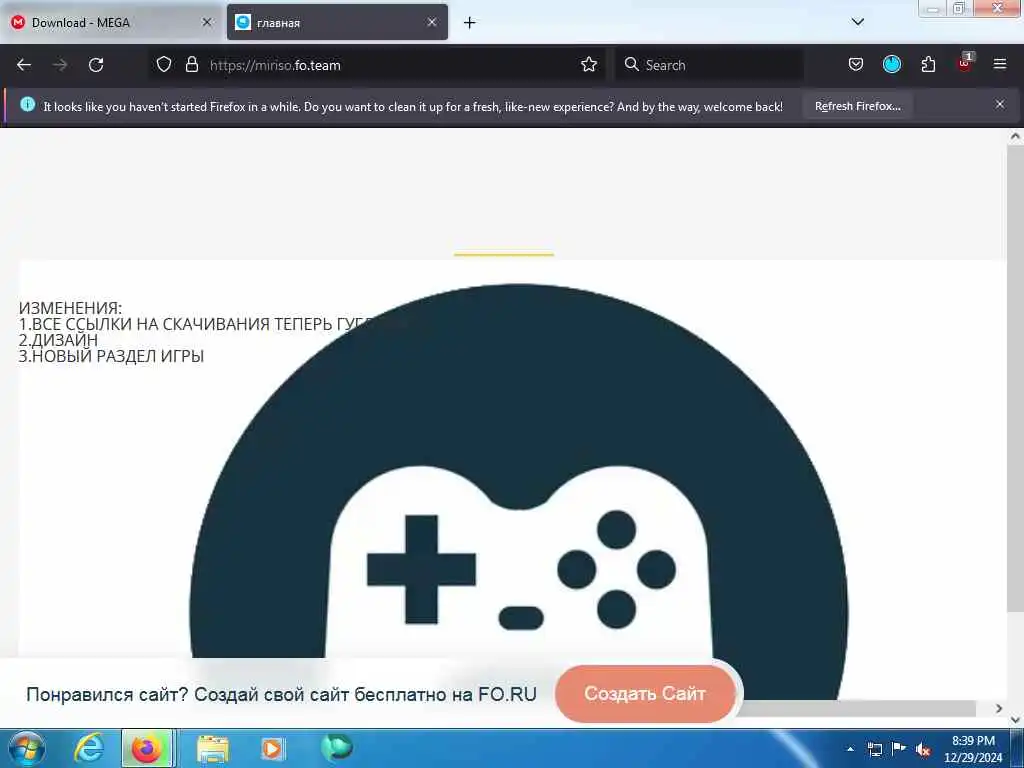Click the Refresh Firefox button
This screenshot has height=768, width=1024.
(857, 106)
